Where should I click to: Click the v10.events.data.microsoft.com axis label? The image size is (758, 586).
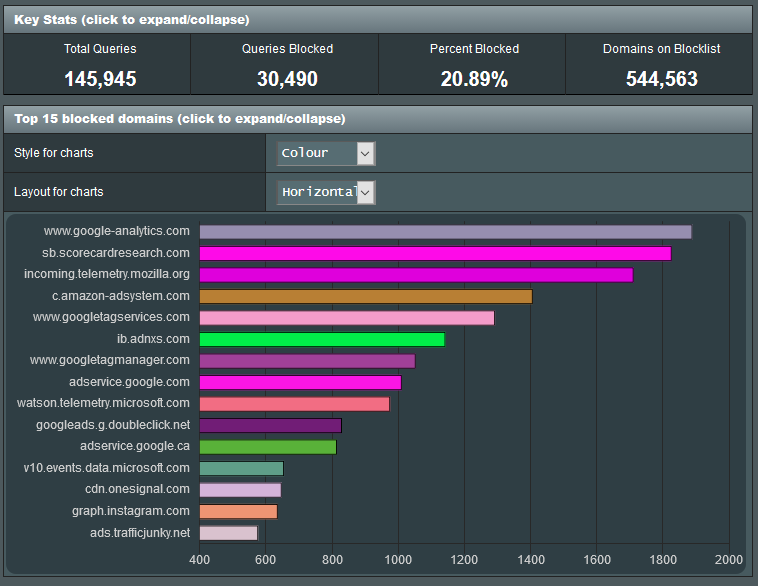click(106, 468)
